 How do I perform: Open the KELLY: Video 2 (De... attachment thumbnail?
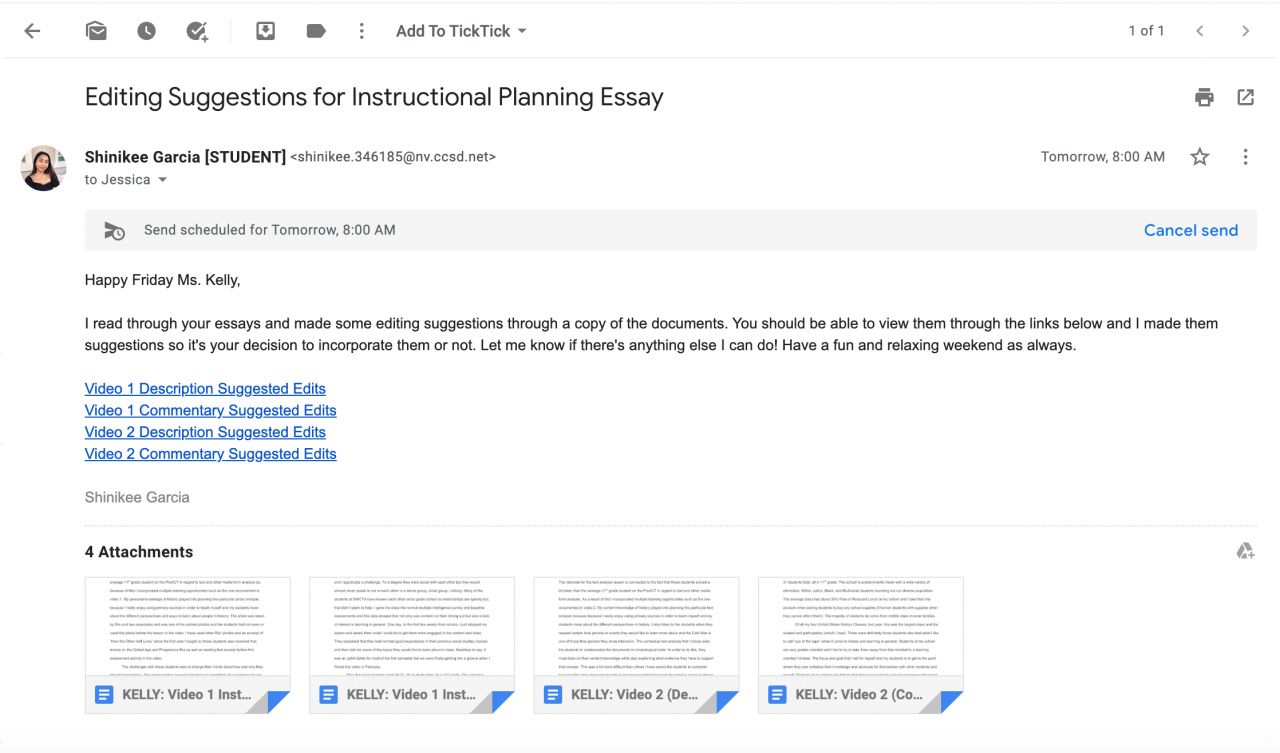pos(636,645)
